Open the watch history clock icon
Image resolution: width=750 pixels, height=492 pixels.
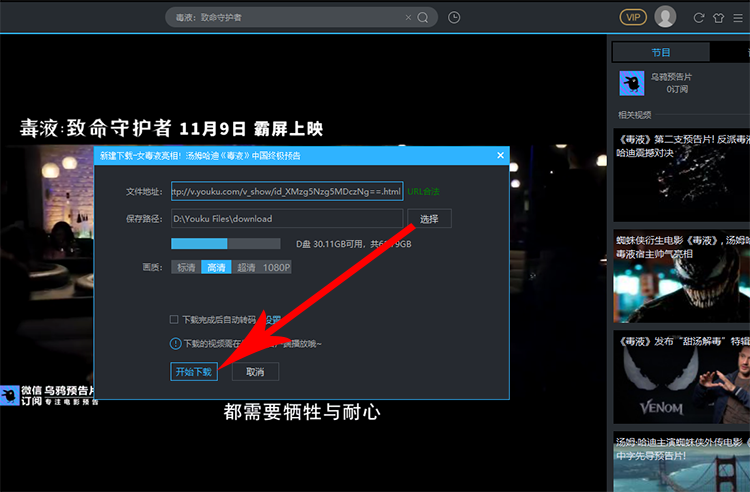click(454, 18)
